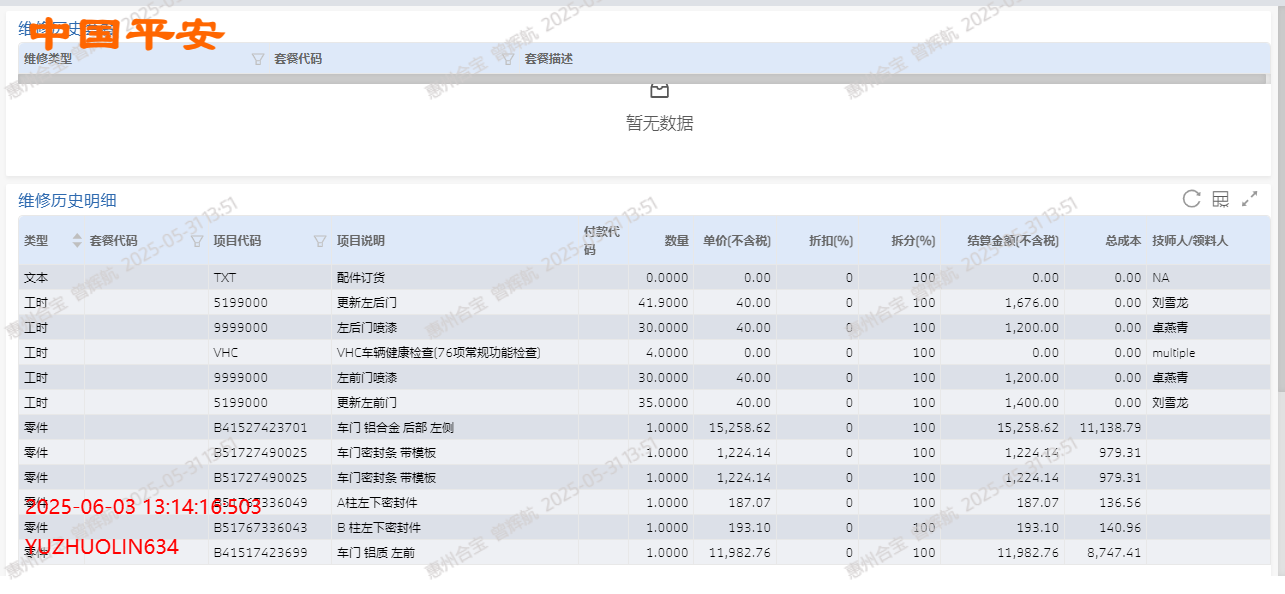Image resolution: width=1285 pixels, height=594 pixels.
Task: Click part code B41527423701 cell
Action: click(261, 427)
